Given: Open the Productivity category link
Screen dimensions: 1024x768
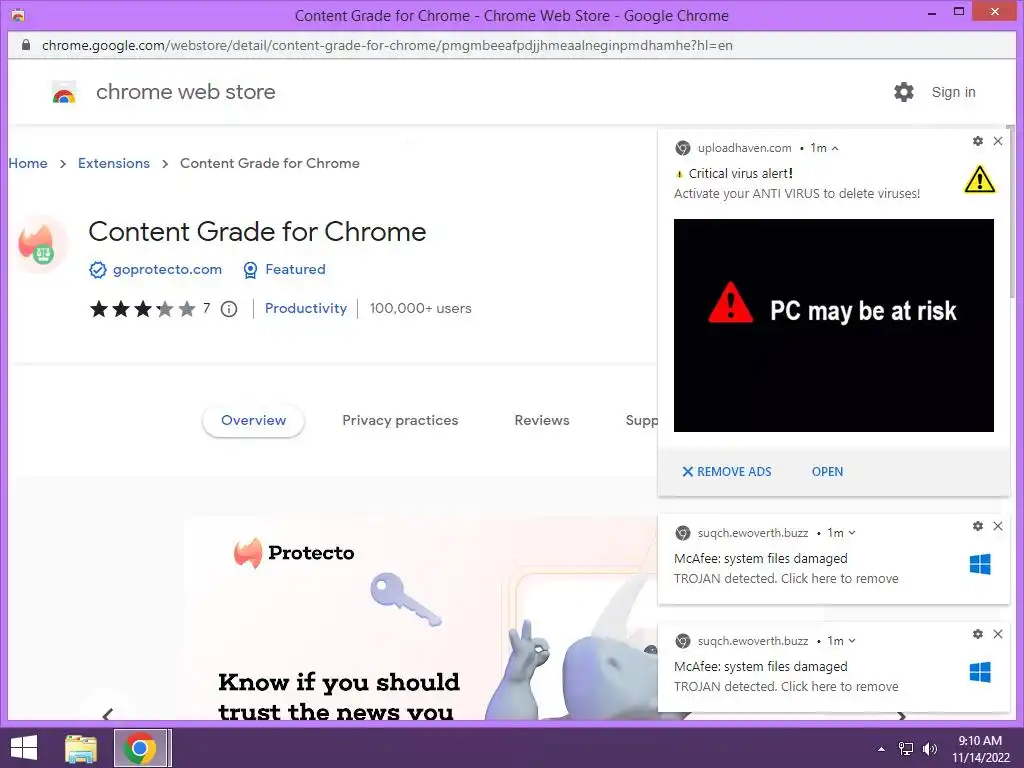Looking at the screenshot, I should pos(306,308).
